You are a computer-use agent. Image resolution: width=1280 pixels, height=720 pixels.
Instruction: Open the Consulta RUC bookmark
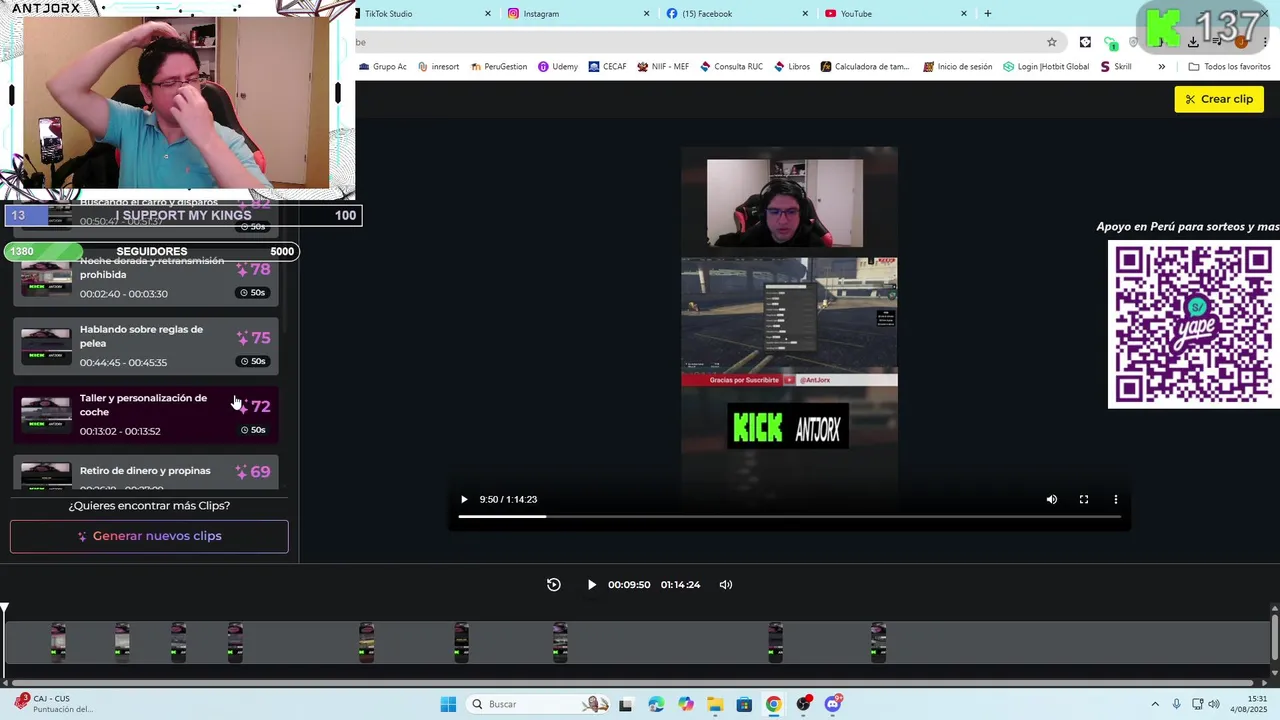[731, 67]
